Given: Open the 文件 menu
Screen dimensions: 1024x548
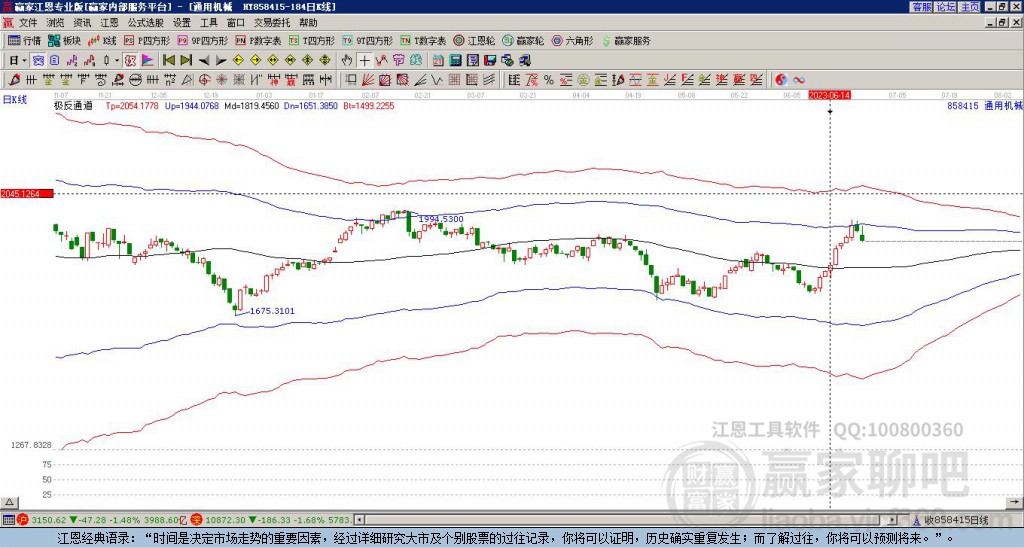Looking at the screenshot, I should [x=27, y=23].
